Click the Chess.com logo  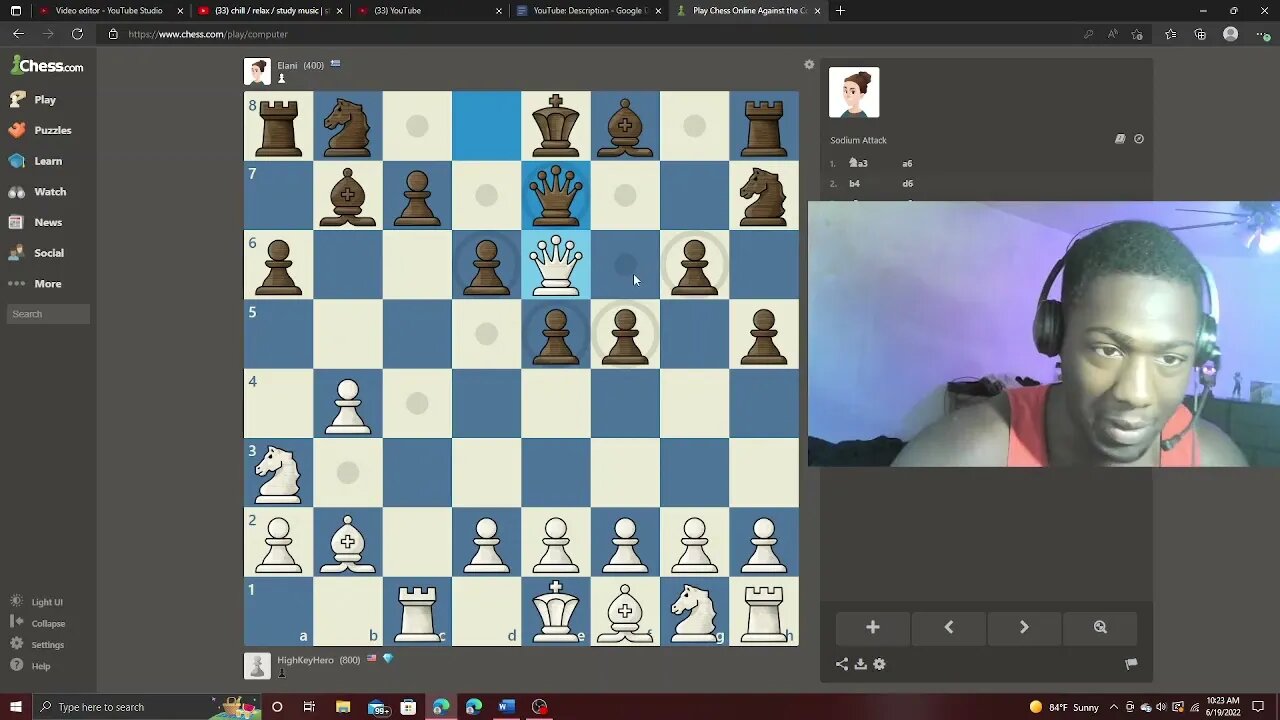pos(47,66)
